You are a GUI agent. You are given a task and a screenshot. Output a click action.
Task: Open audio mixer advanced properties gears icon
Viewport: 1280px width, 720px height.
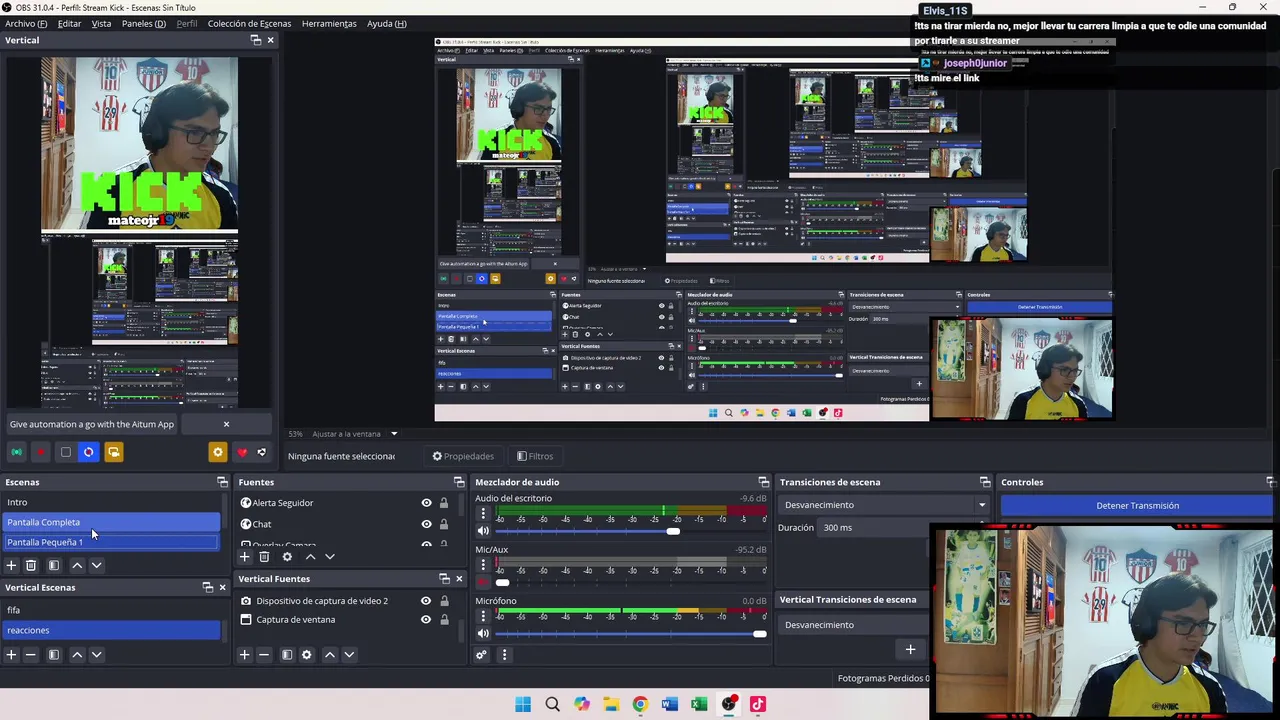coord(481,655)
